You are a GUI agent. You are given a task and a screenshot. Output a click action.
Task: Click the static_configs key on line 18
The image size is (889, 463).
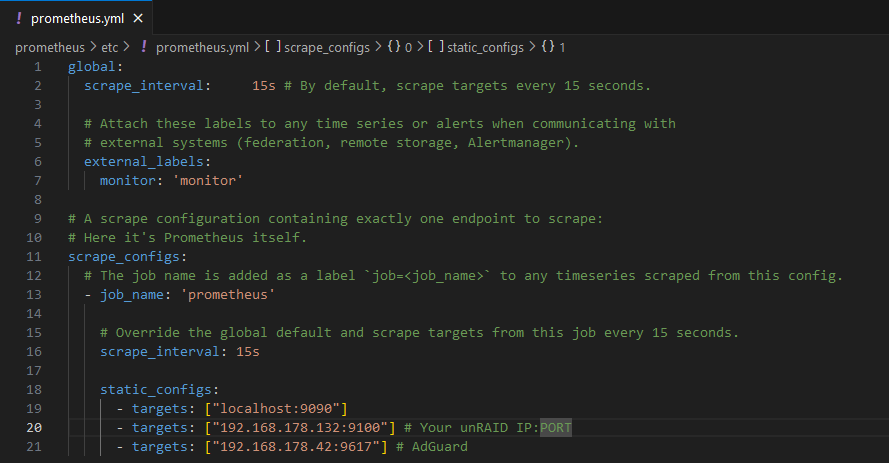point(155,390)
